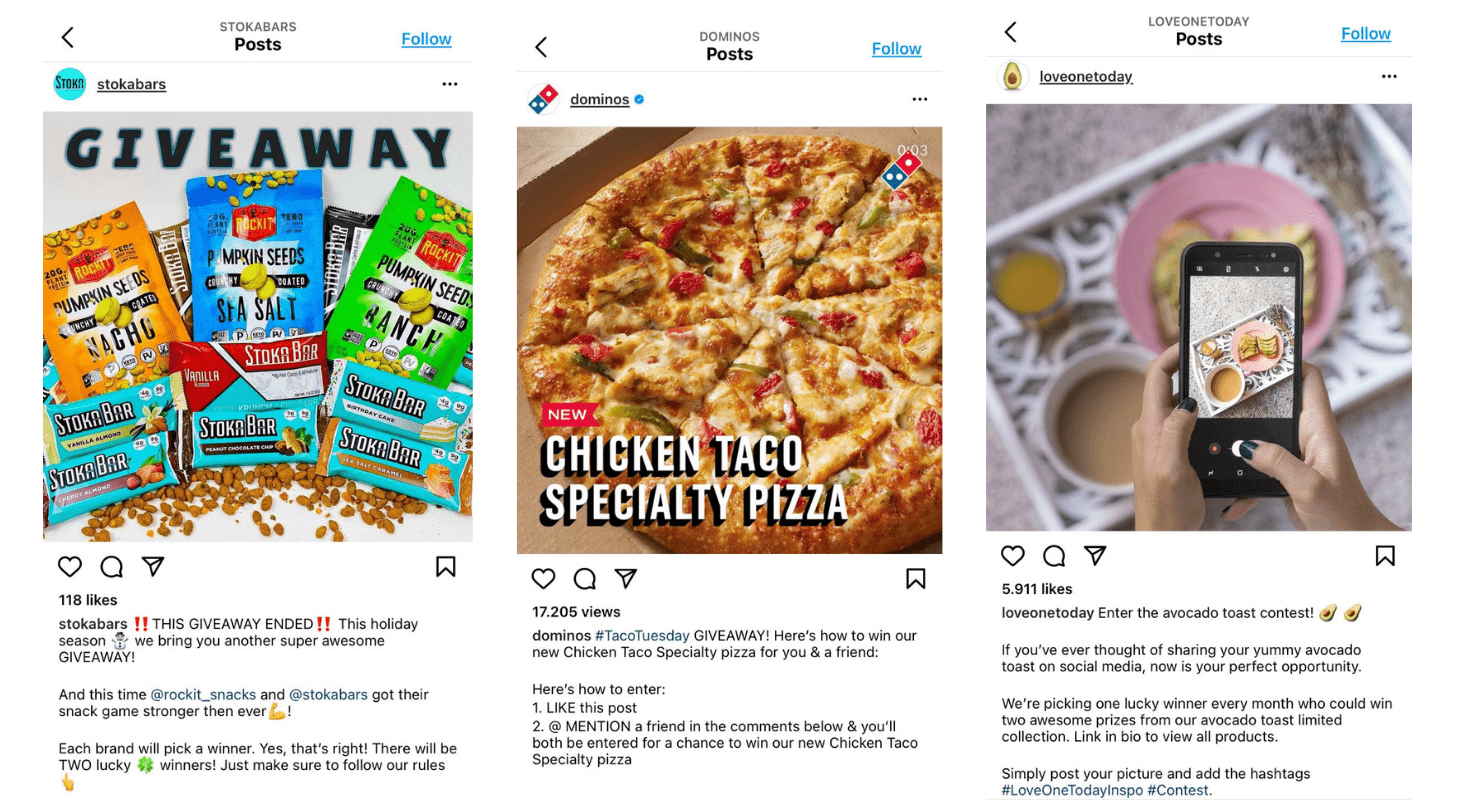Follow the Stokabars account
This screenshot has width=1460, height=800.
coord(426,39)
